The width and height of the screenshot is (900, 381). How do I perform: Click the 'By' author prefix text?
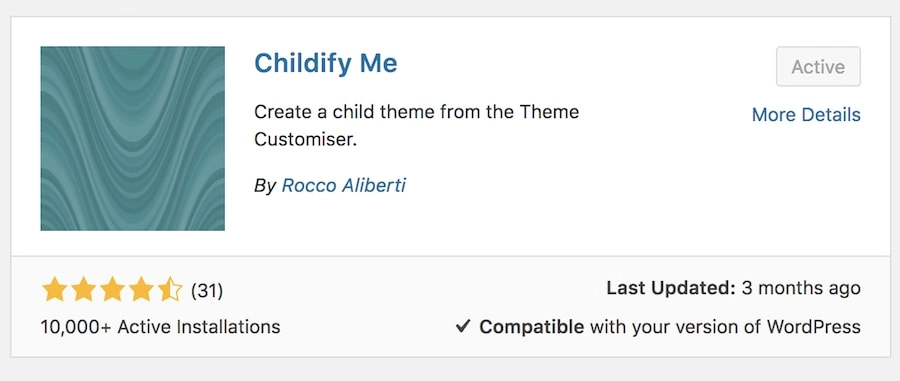(265, 186)
